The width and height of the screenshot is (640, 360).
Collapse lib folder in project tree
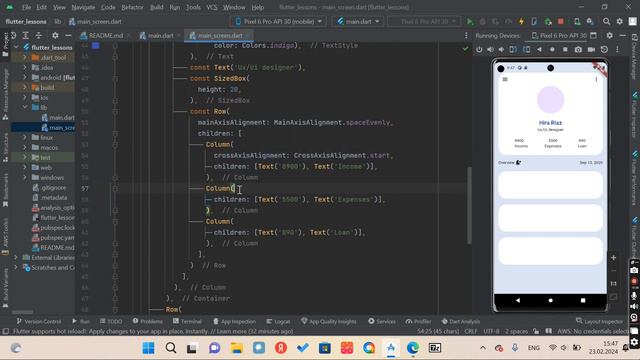(x=25, y=107)
